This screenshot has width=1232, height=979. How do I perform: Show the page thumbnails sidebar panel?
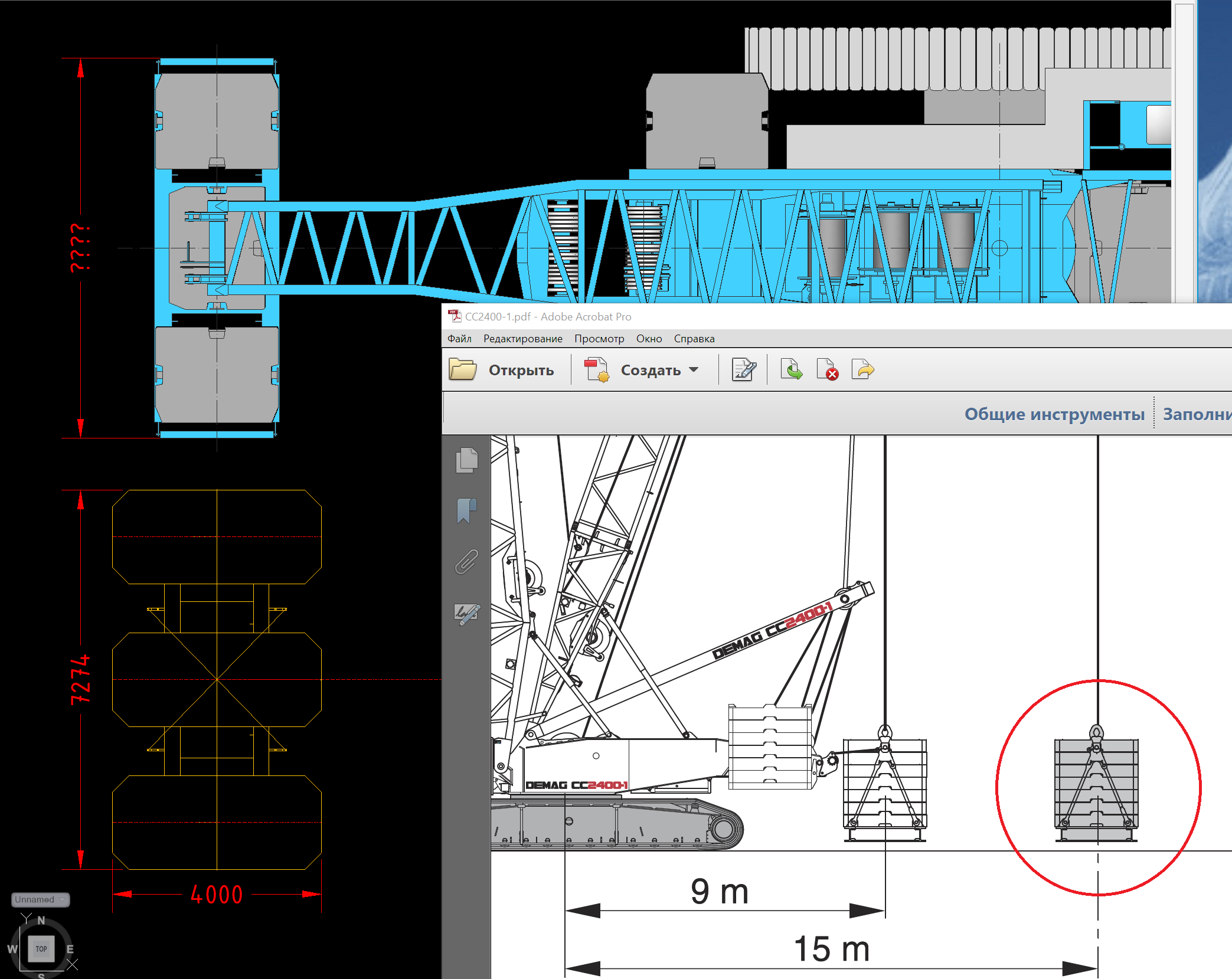coord(466,460)
